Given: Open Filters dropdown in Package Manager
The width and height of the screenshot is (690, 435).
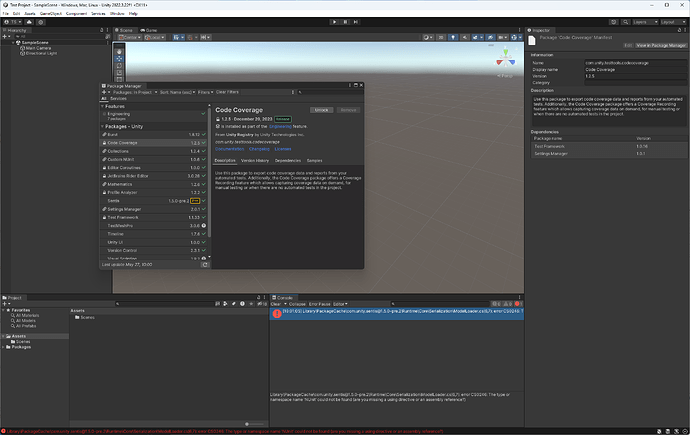Looking at the screenshot, I should coord(205,92).
